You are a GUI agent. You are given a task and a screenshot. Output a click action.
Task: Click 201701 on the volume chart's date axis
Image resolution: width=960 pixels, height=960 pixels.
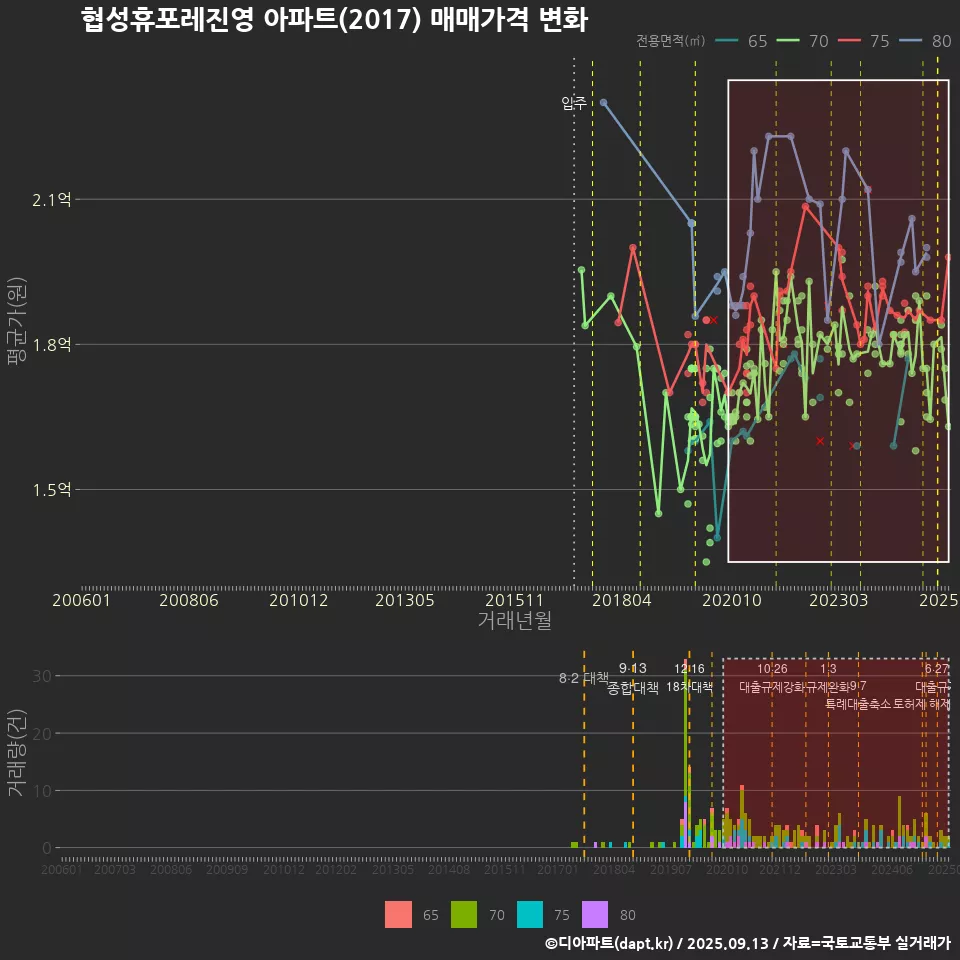pyautogui.click(x=558, y=869)
